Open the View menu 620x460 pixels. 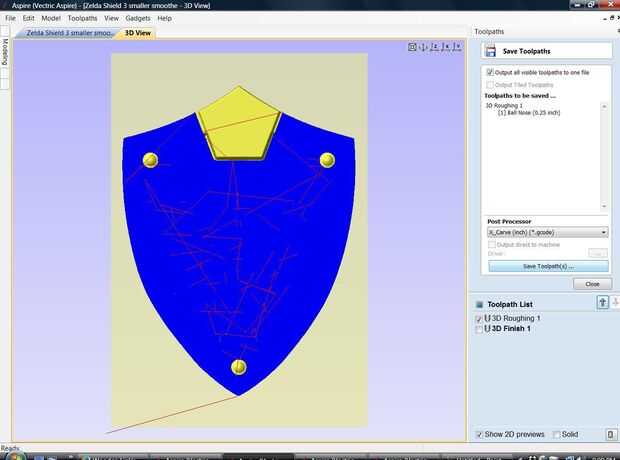tap(112, 18)
